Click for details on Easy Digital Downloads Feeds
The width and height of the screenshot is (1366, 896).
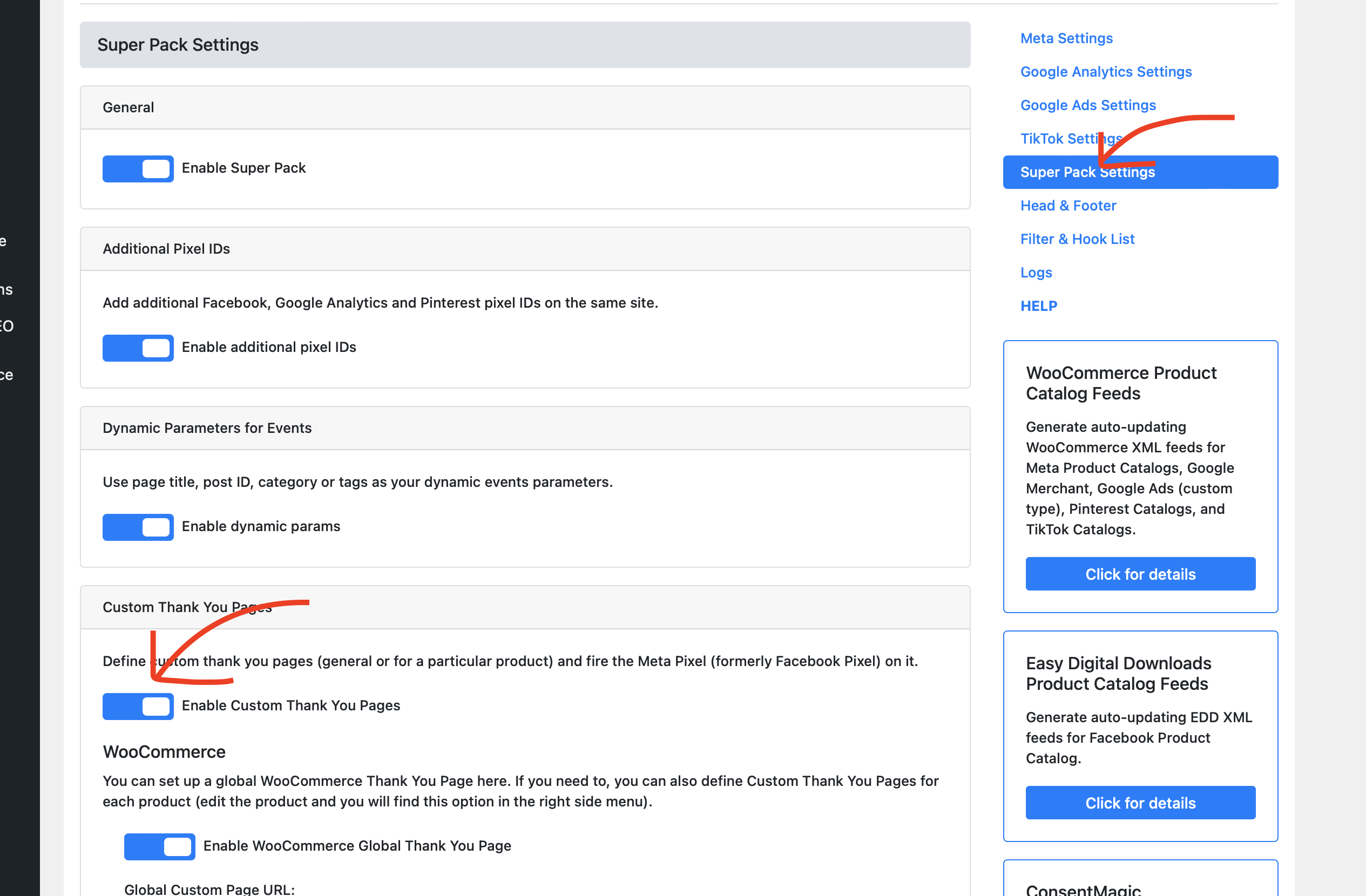pos(1140,803)
